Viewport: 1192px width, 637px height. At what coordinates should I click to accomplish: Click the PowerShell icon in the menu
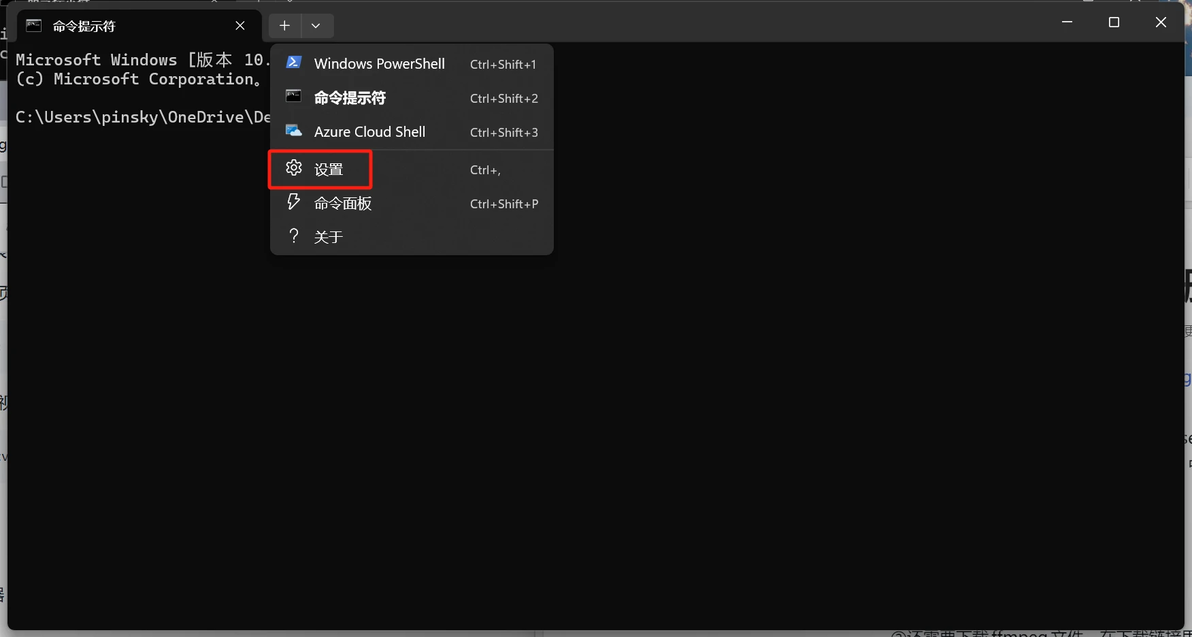[293, 63]
